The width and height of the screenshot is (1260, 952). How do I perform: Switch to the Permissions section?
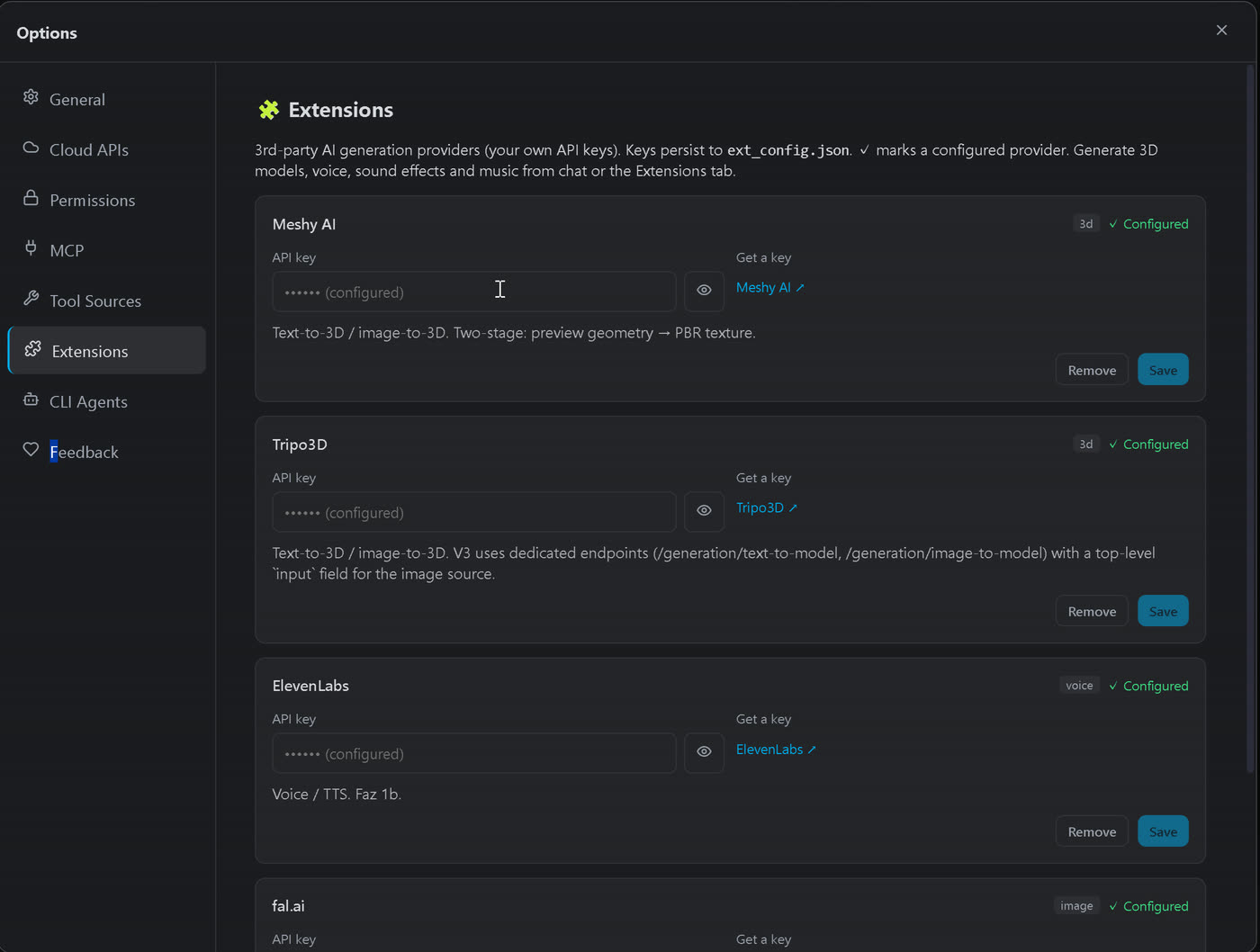(106, 200)
